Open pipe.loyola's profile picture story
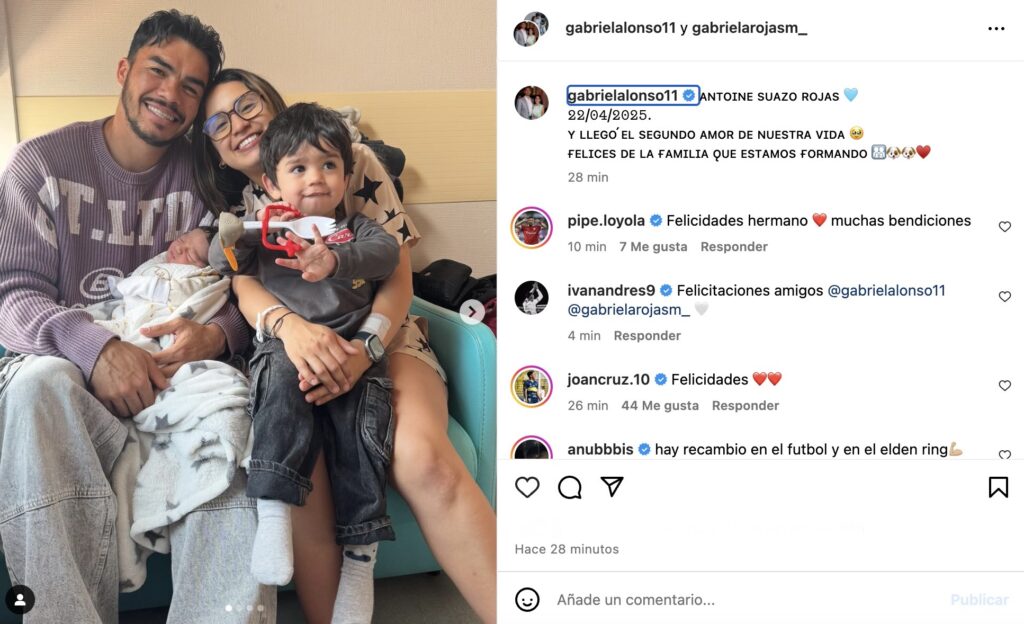 point(532,228)
